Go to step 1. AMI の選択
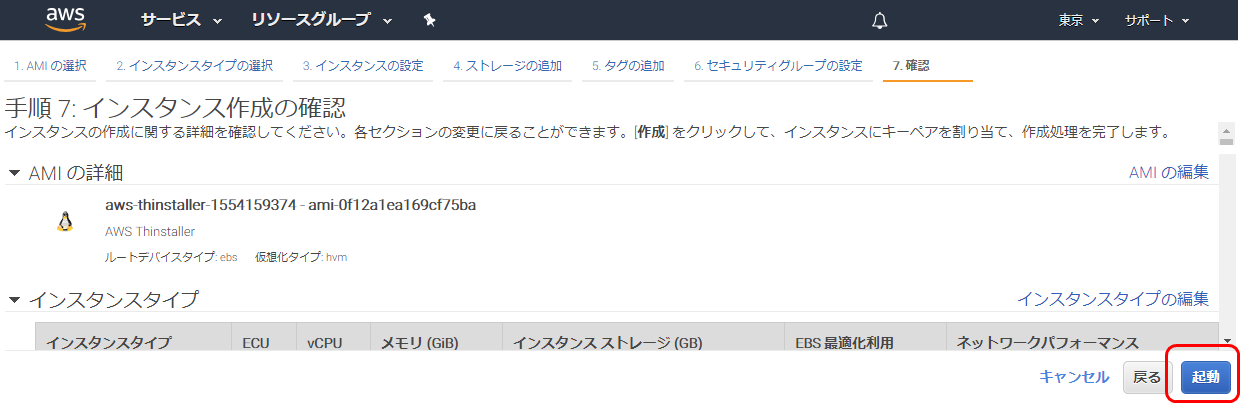The image size is (1240, 403). [50, 66]
